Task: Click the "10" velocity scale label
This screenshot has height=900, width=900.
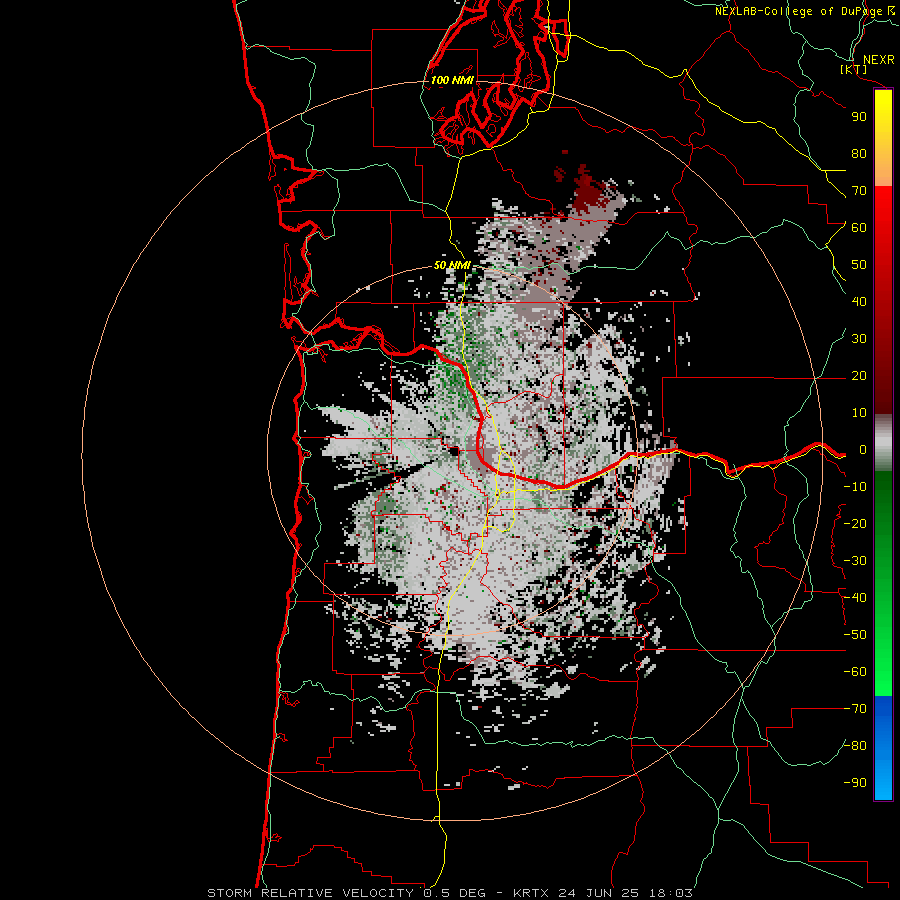Action: click(x=859, y=413)
